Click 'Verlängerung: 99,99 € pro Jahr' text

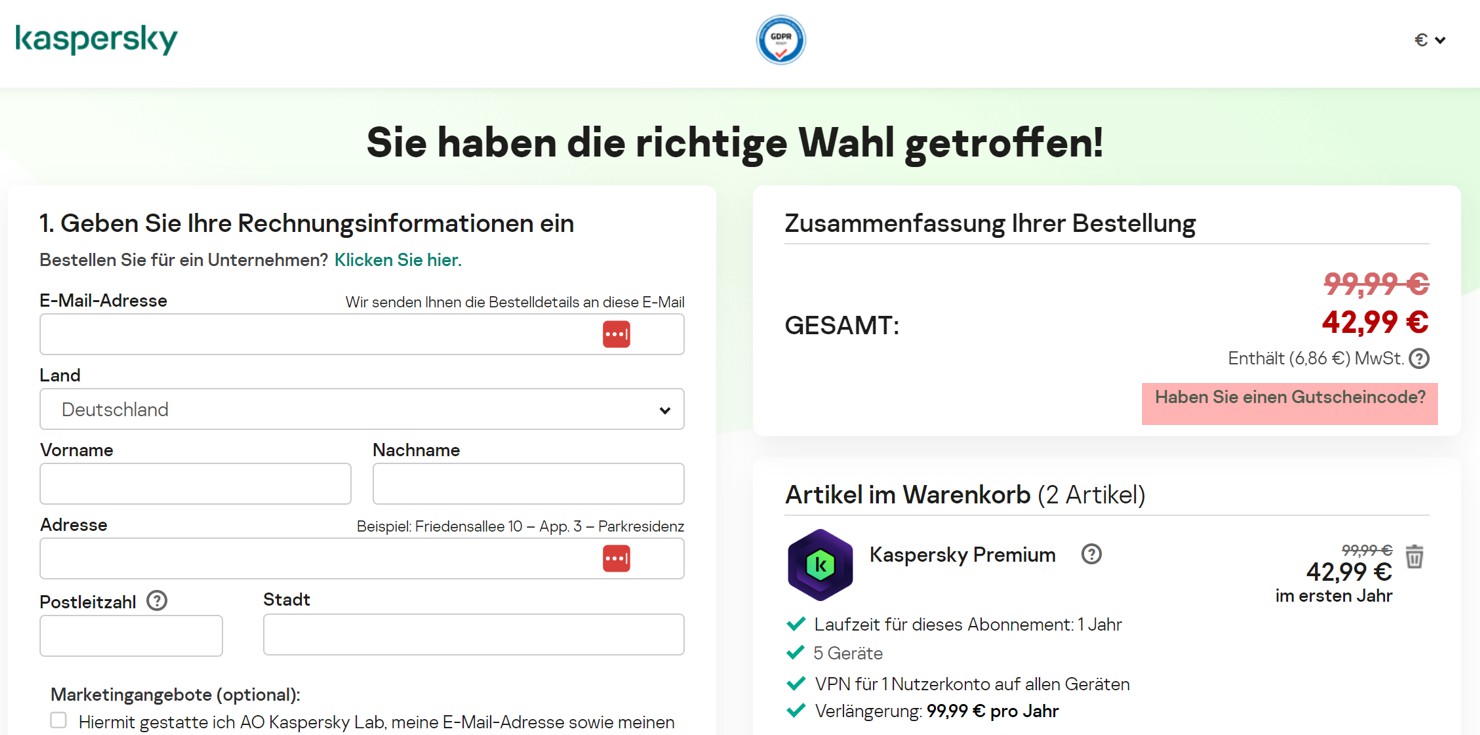point(936,711)
